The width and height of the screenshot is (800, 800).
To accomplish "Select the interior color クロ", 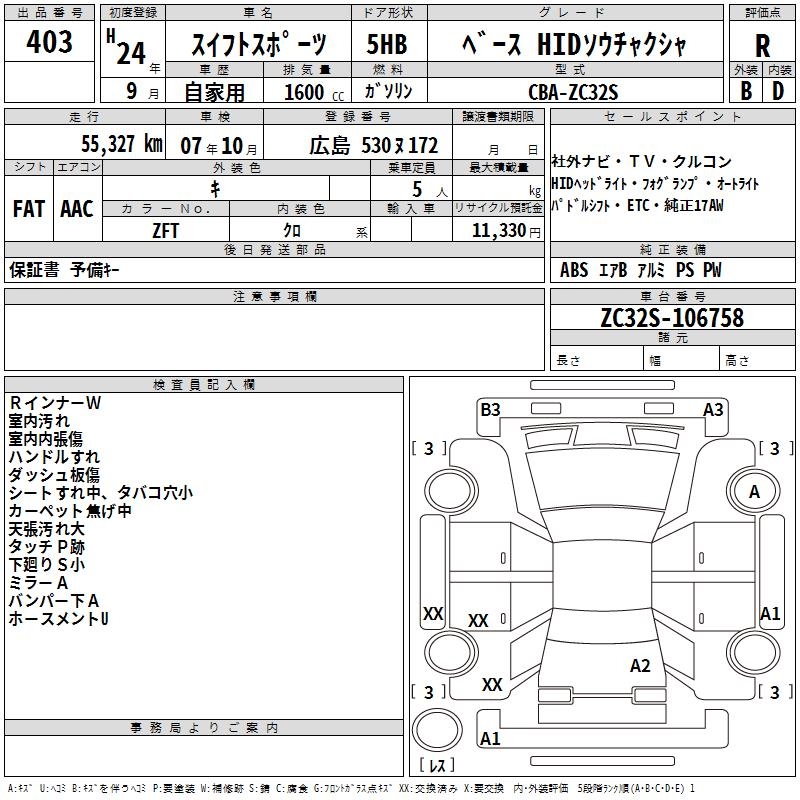I will point(292,231).
